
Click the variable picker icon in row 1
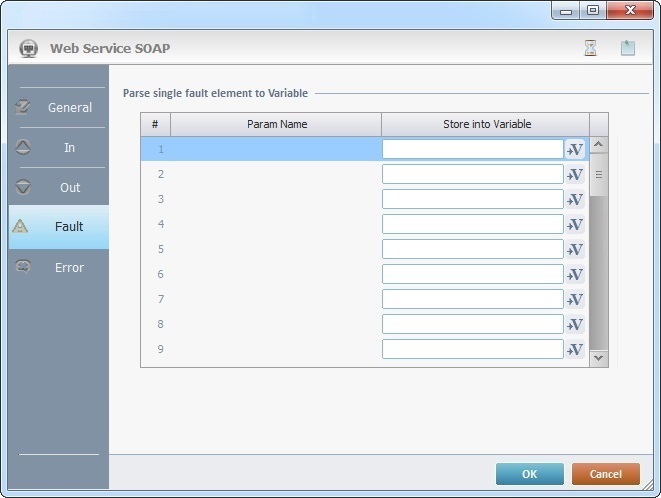[x=575, y=150]
